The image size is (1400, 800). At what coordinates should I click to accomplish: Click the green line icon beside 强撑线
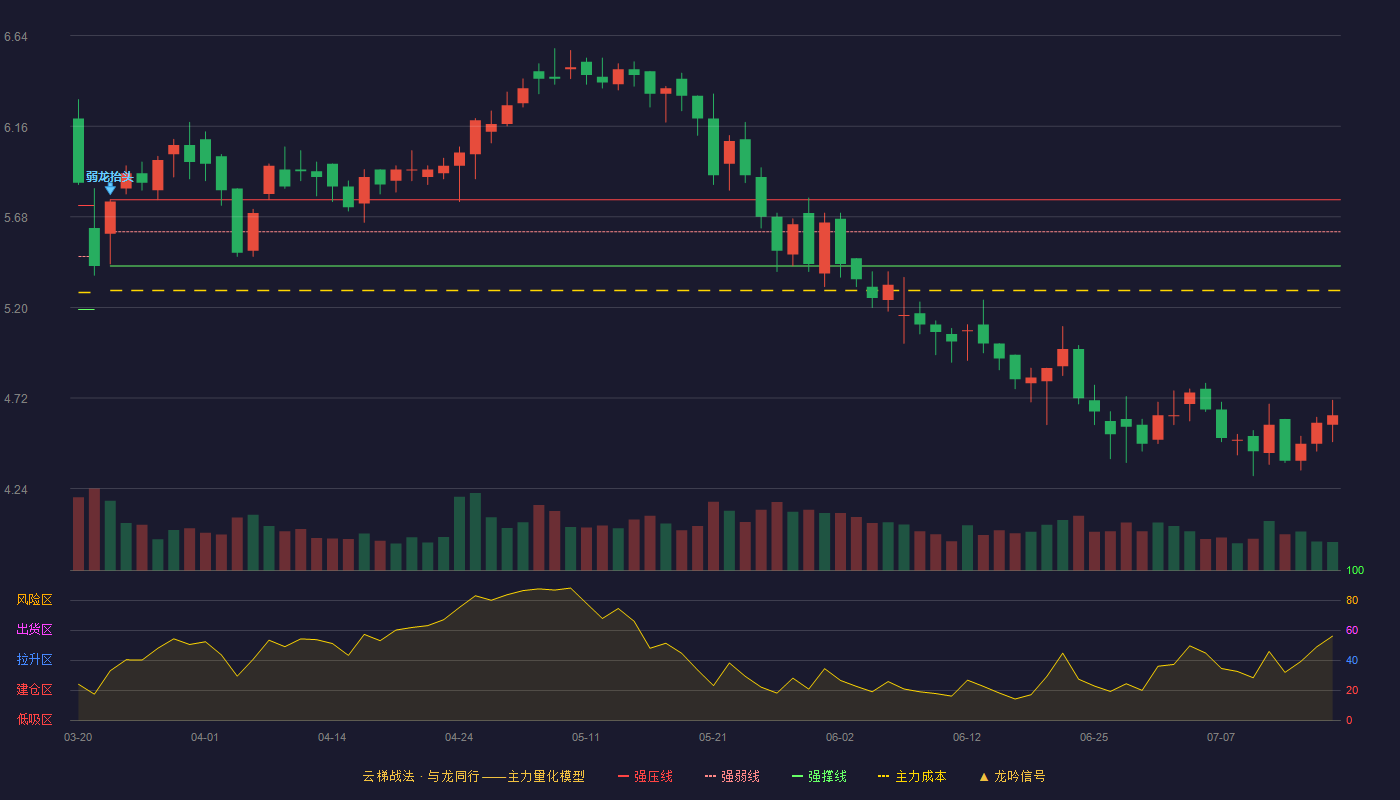coord(797,776)
